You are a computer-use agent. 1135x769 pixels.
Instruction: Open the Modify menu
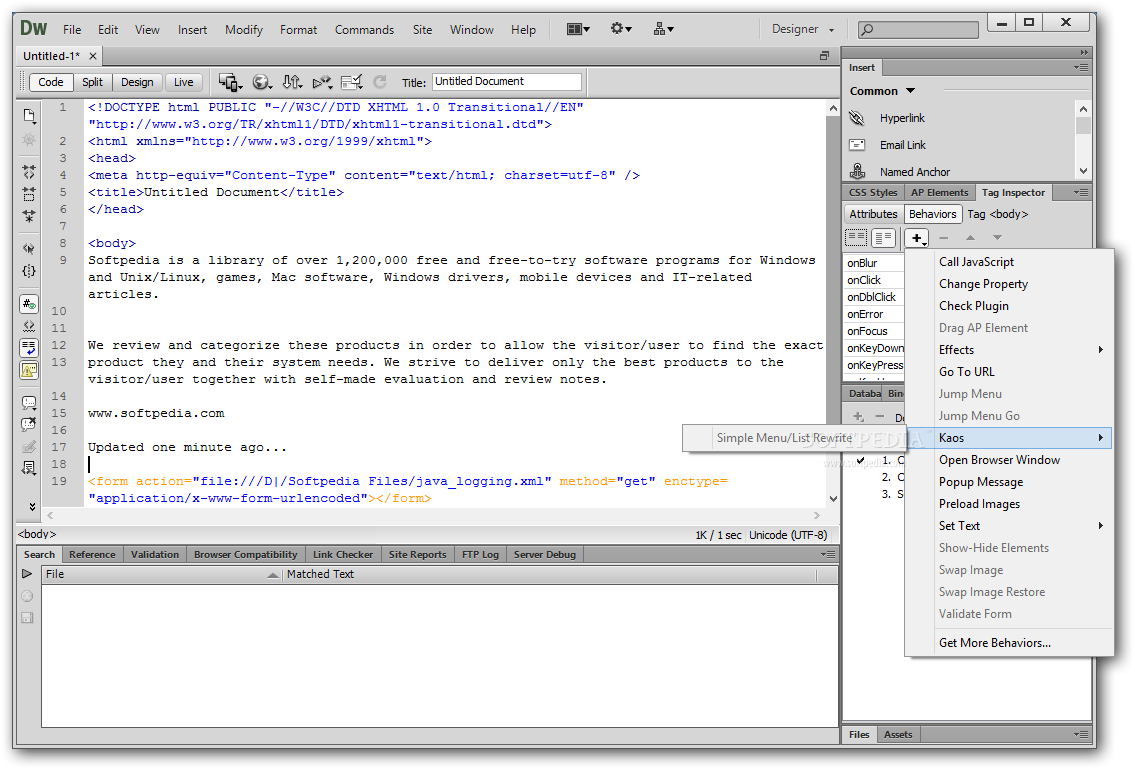pyautogui.click(x=244, y=30)
